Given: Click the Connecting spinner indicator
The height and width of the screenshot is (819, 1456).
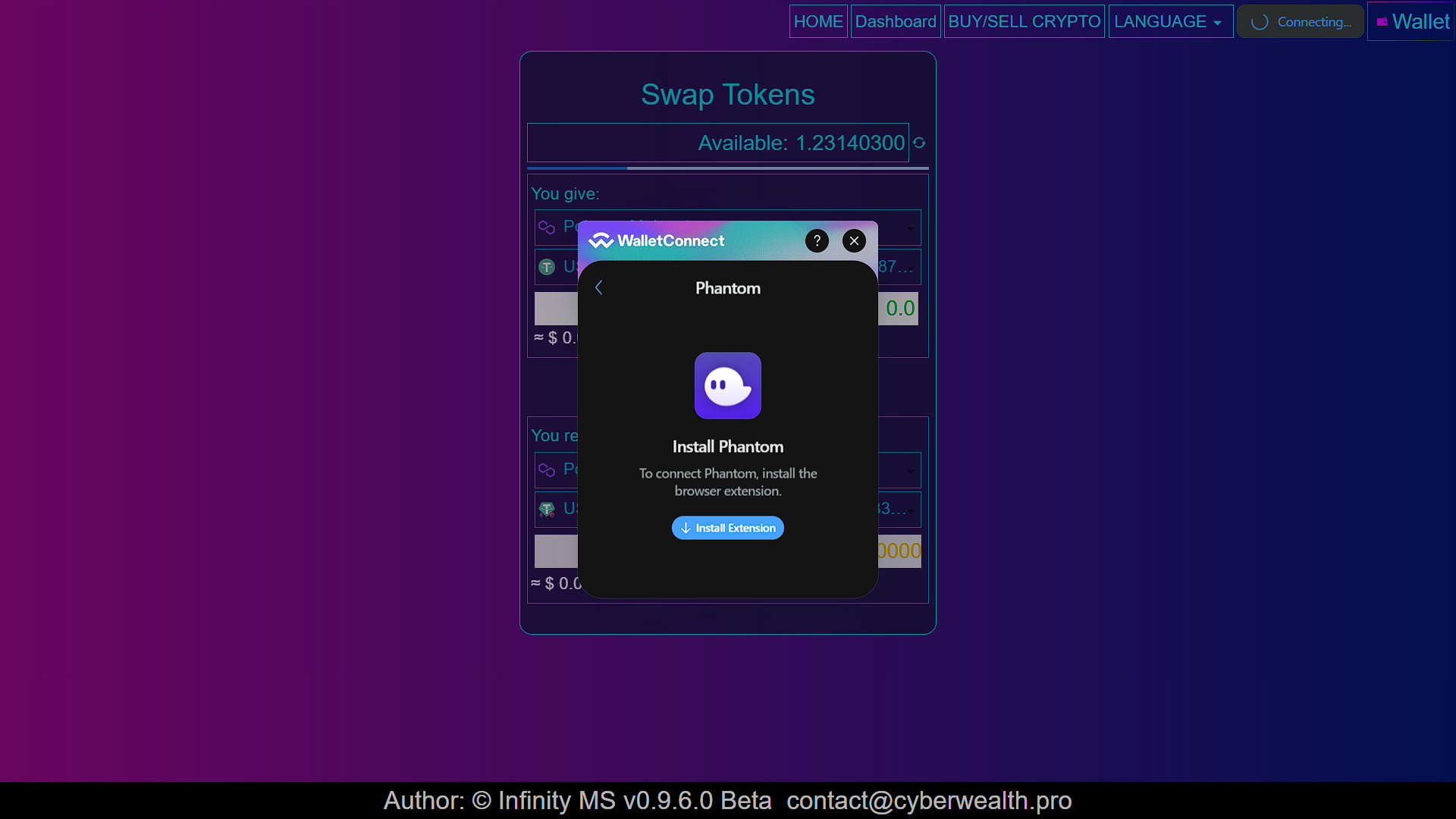Looking at the screenshot, I should pyautogui.click(x=1260, y=21).
